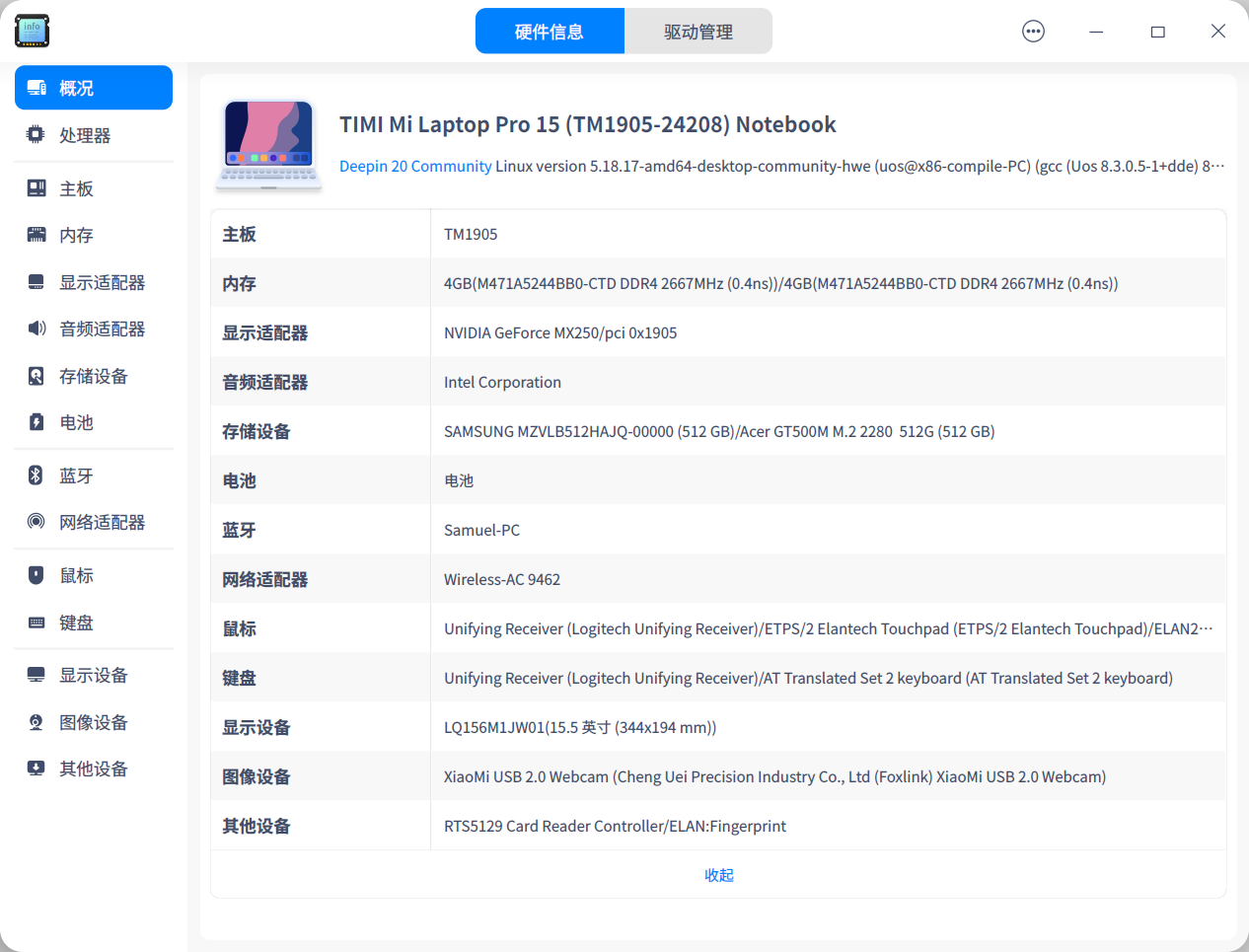Click the XiaoMi USB 2.0 Webcam value
1249x952 pixels.
click(774, 776)
